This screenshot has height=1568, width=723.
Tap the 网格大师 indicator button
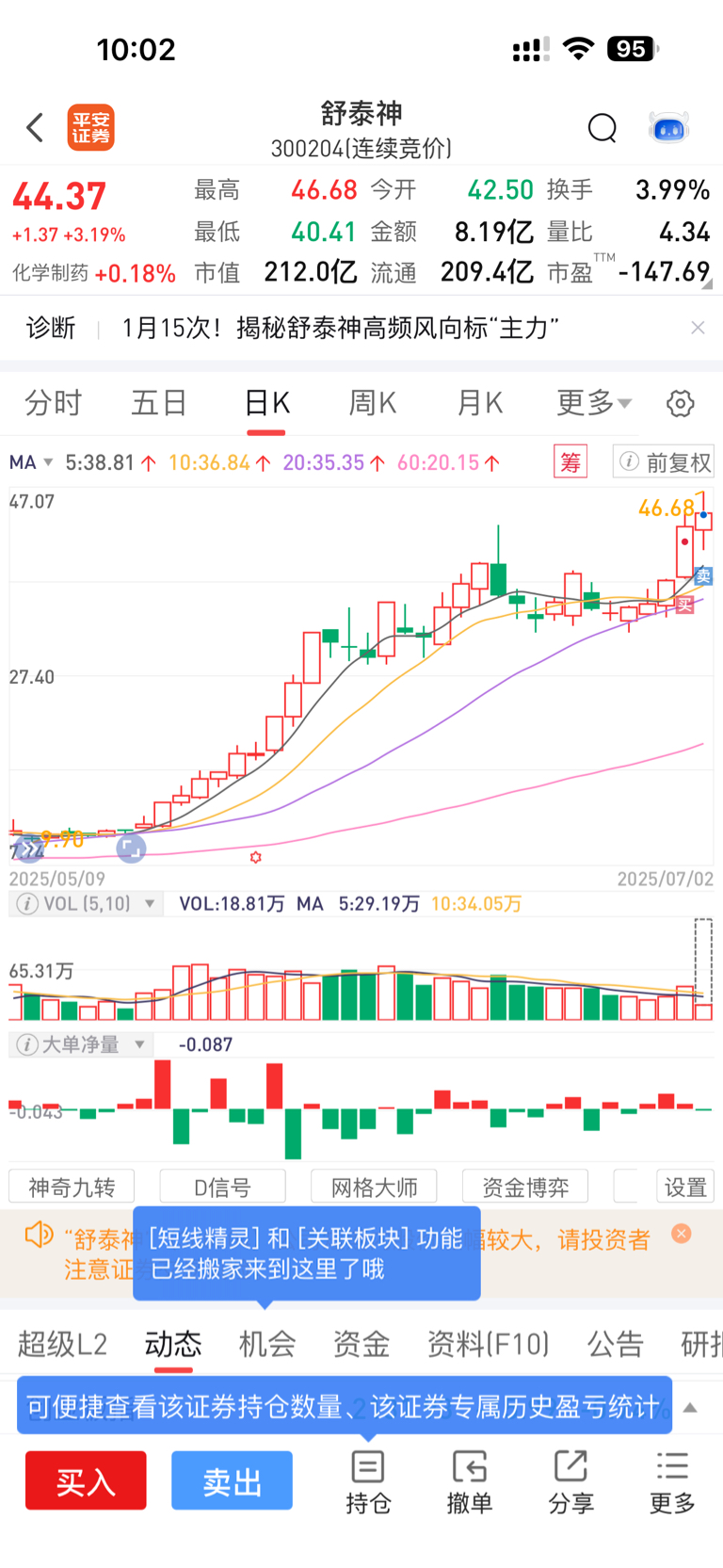375,1187
